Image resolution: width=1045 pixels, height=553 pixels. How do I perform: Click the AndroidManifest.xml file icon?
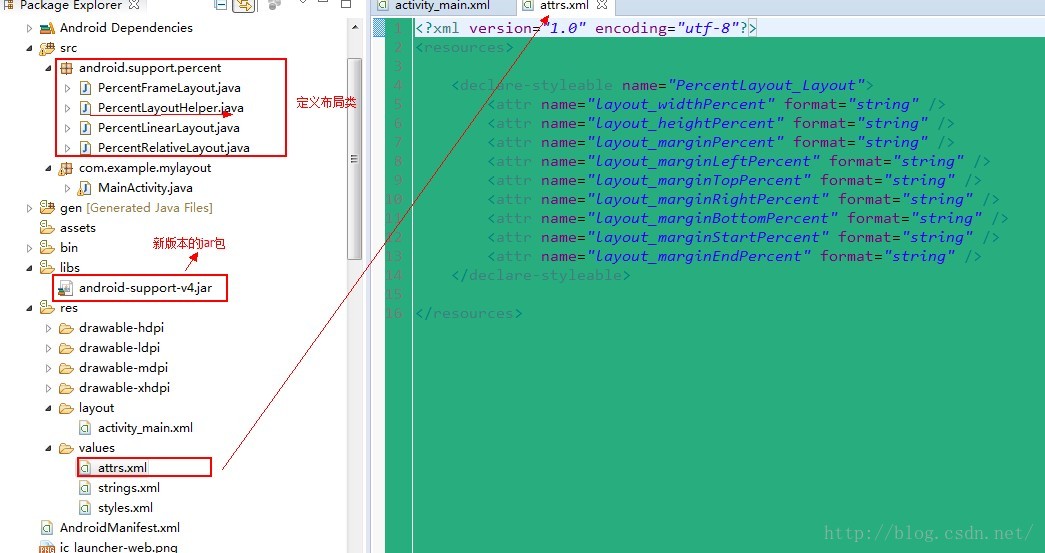47,528
